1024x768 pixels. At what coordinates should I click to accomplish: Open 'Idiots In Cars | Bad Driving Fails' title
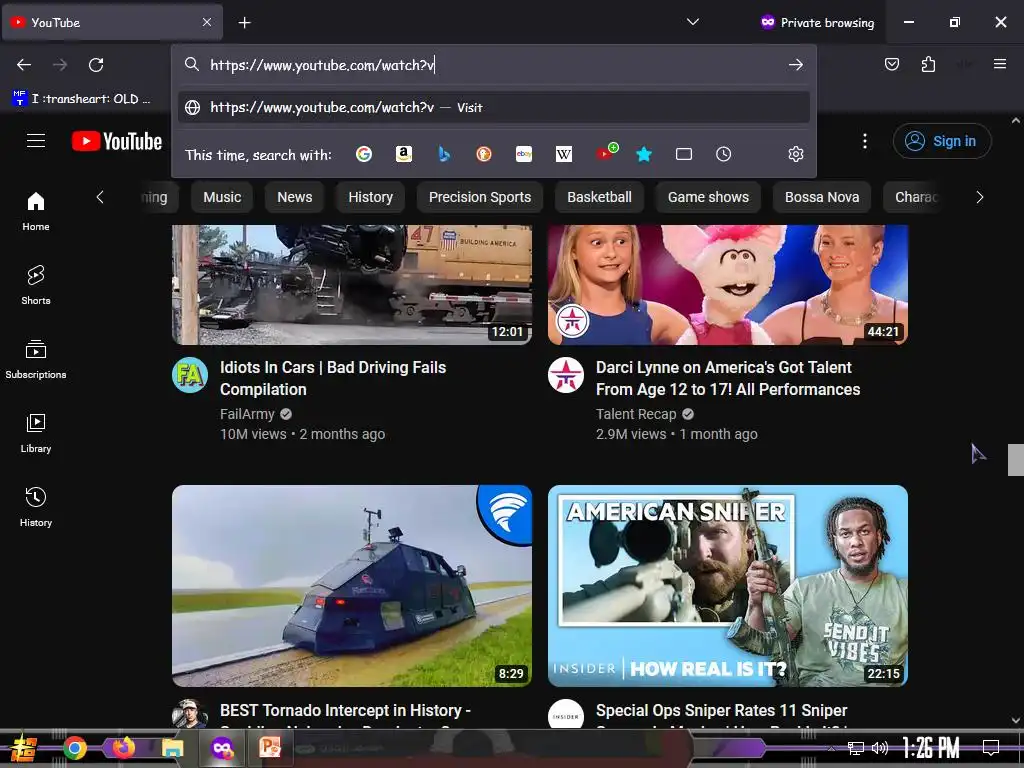tap(333, 378)
